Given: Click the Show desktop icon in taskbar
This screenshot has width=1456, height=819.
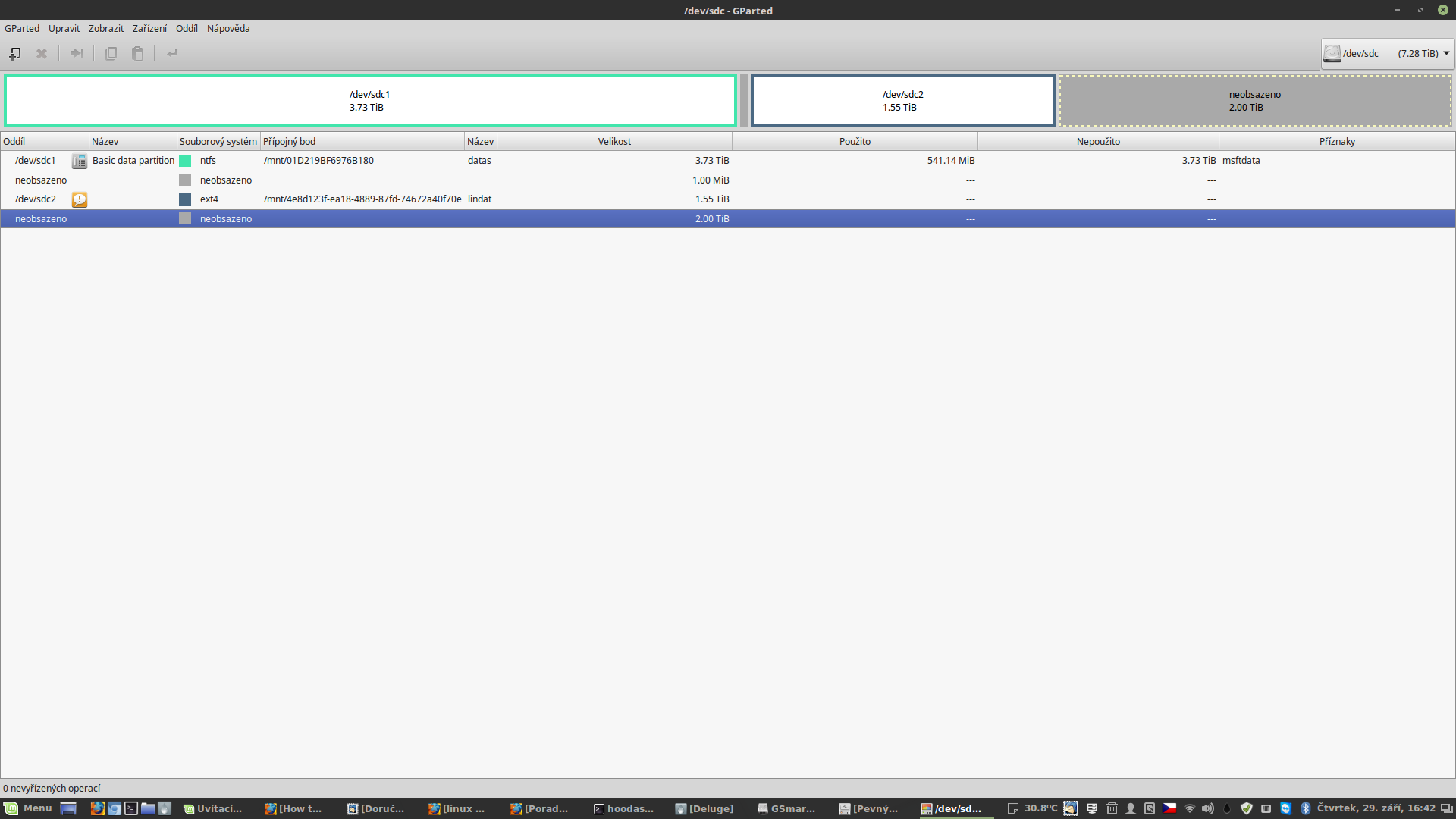Looking at the screenshot, I should (x=68, y=808).
